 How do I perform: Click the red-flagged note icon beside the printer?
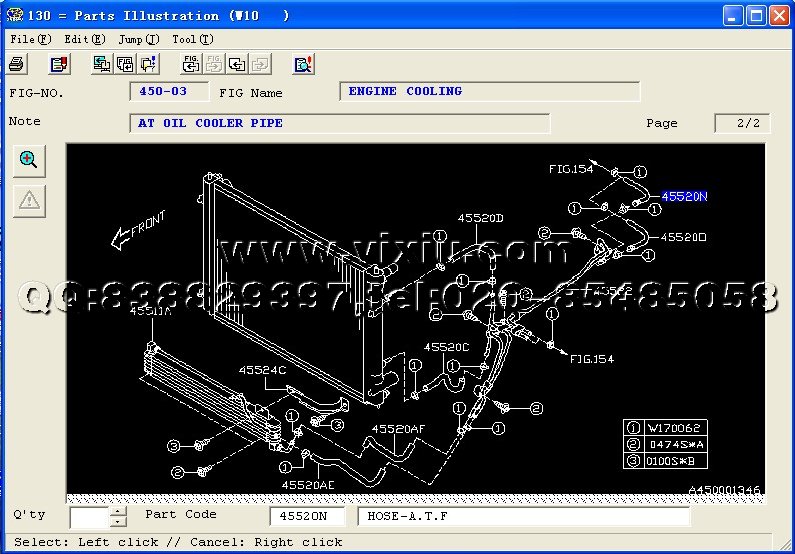tap(60, 65)
